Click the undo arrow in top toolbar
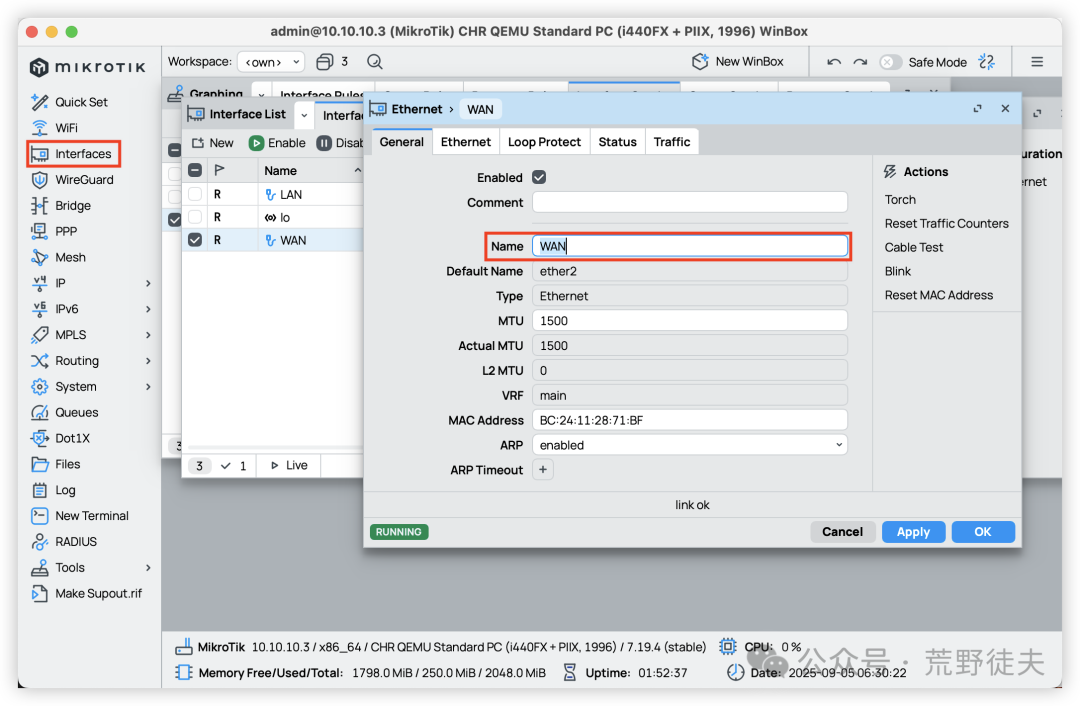Image resolution: width=1080 pixels, height=706 pixels. tap(834, 62)
